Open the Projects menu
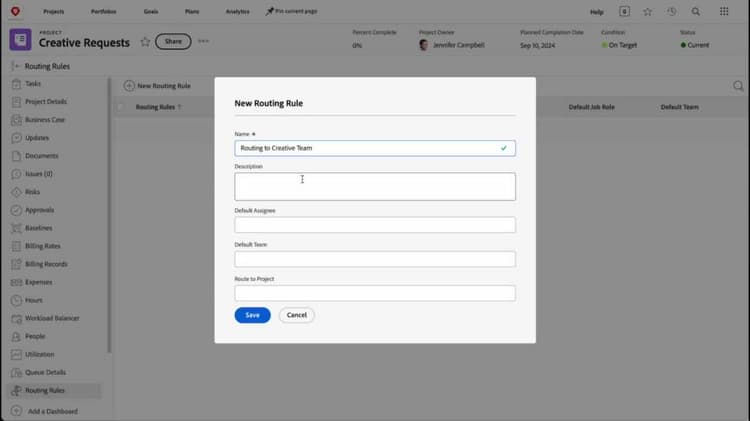The image size is (750, 421). click(54, 11)
